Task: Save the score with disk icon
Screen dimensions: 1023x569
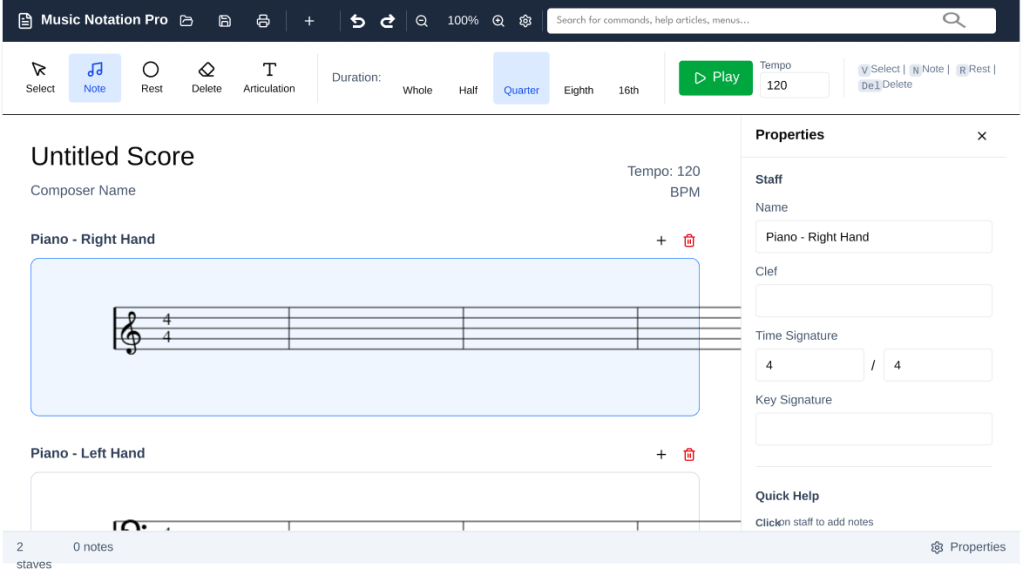Action: 225,21
